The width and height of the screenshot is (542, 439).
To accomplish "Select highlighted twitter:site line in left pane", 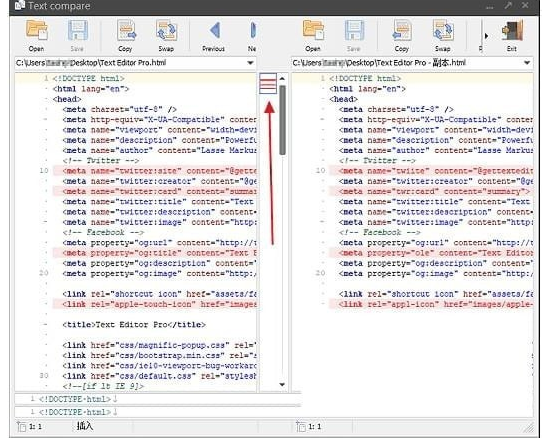I will (155, 171).
